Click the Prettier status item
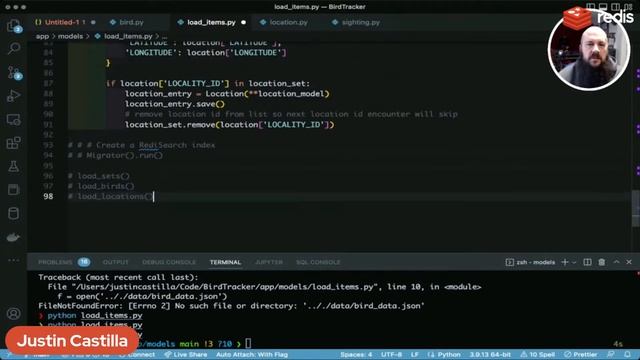This screenshot has height=360, width=640. pos(580,355)
